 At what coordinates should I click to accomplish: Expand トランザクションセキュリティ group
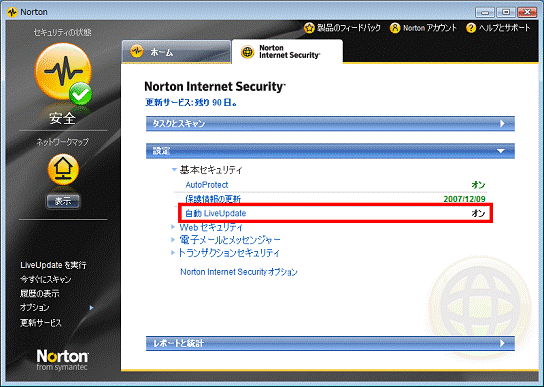pyautogui.click(x=173, y=253)
